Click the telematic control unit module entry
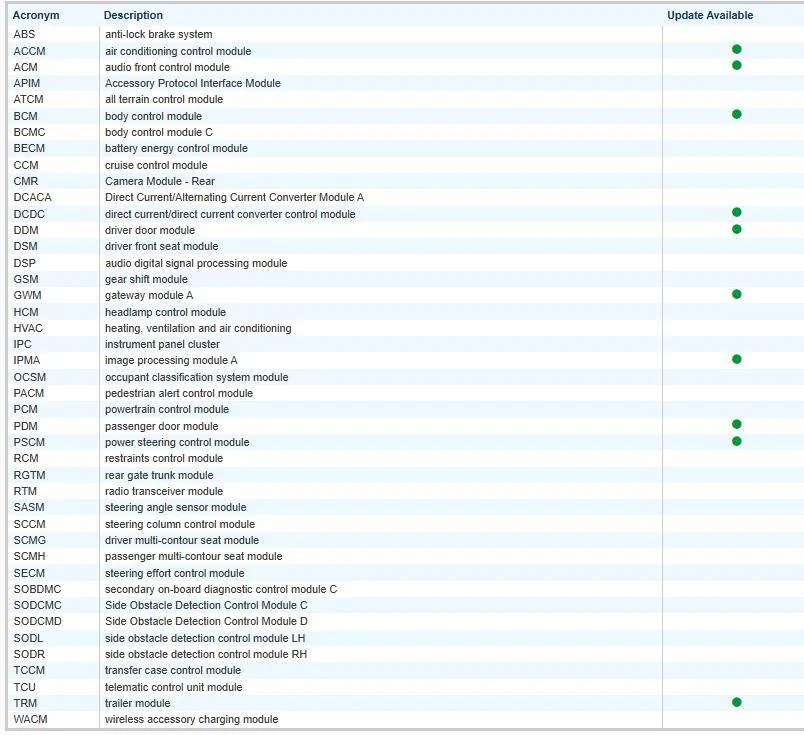 173,688
